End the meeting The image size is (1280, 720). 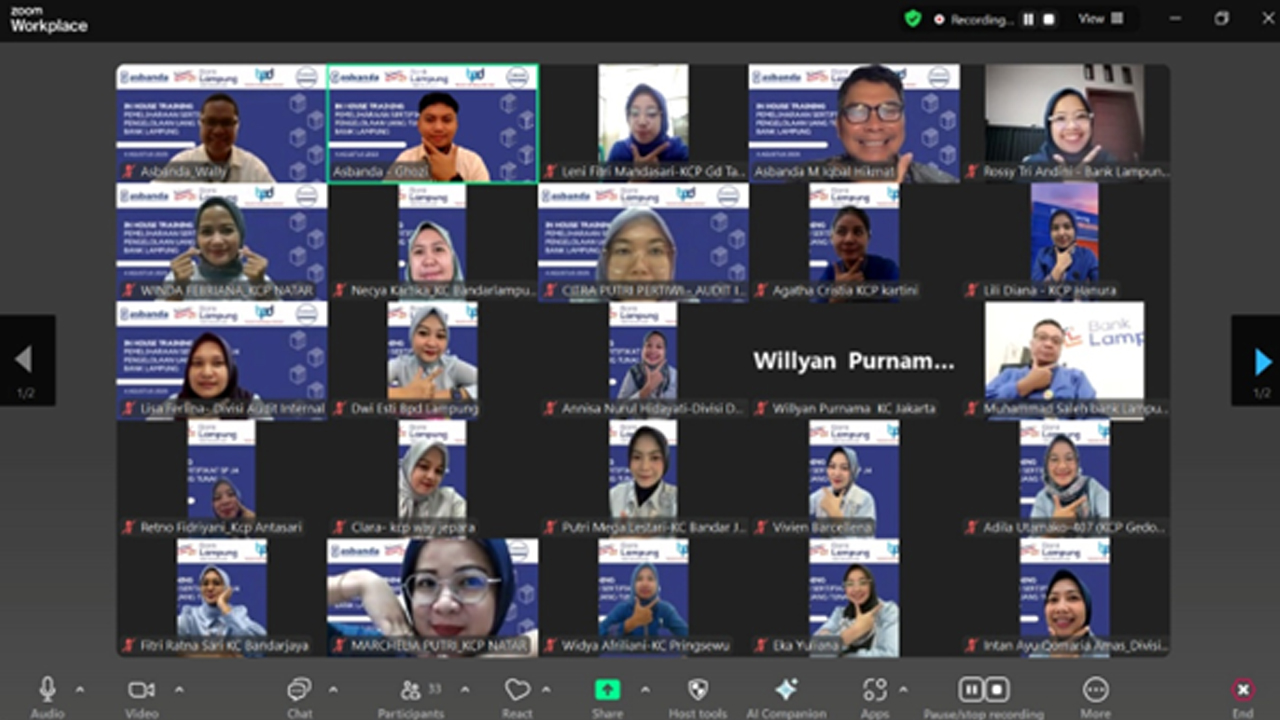coord(1242,690)
